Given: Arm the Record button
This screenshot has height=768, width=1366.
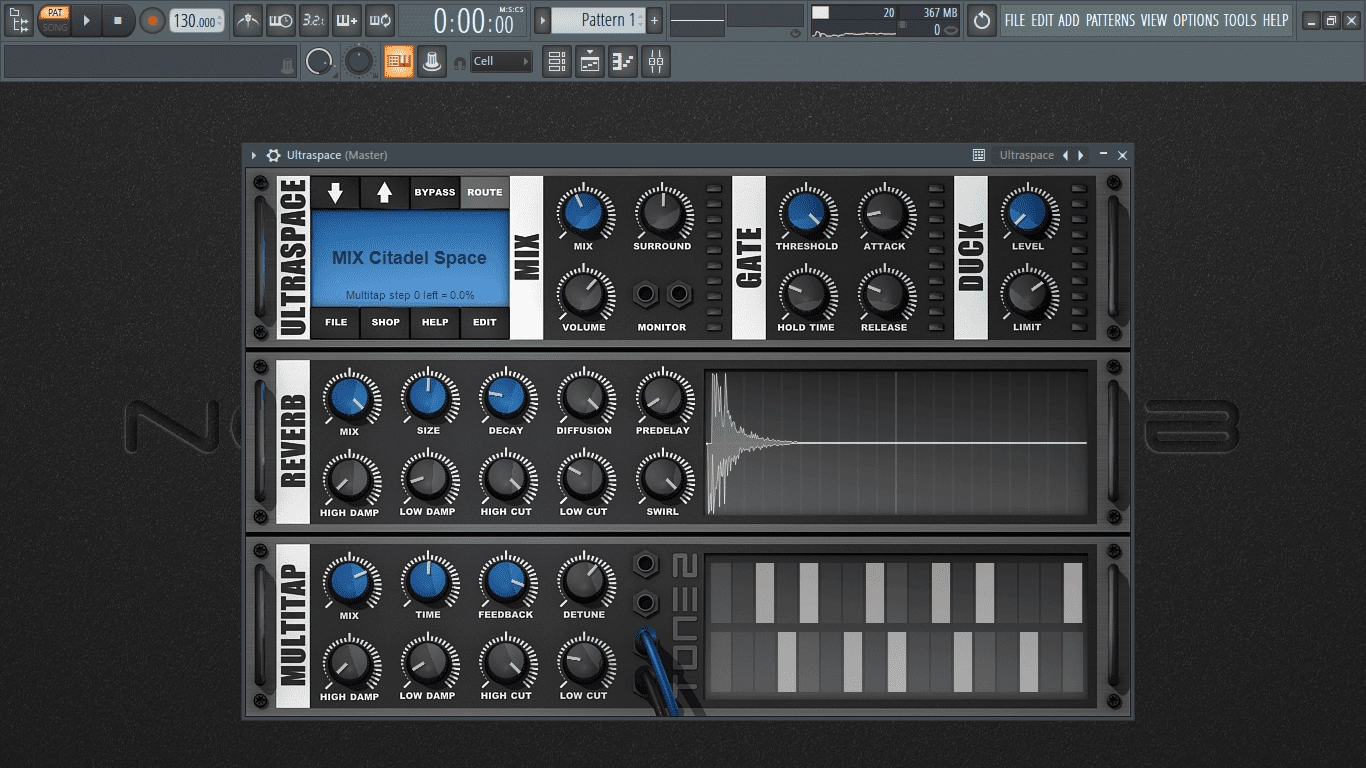Looking at the screenshot, I should click(x=152, y=20).
